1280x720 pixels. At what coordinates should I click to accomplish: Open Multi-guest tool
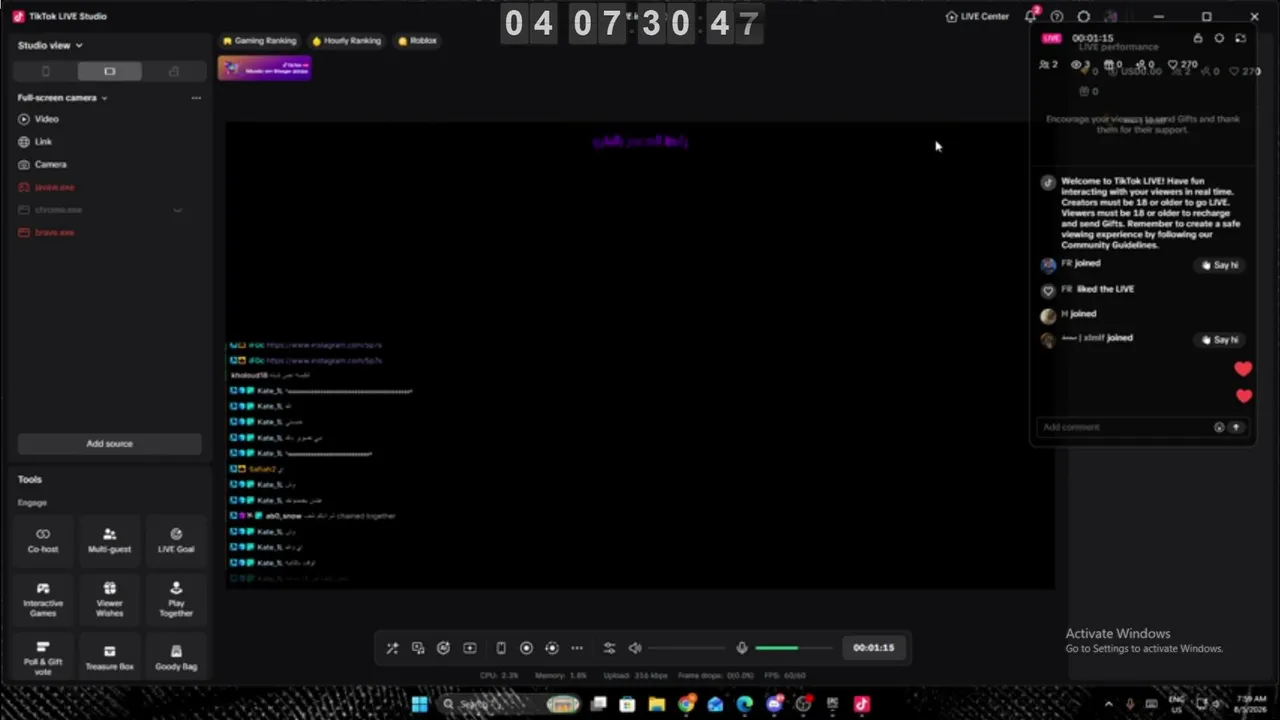point(109,540)
